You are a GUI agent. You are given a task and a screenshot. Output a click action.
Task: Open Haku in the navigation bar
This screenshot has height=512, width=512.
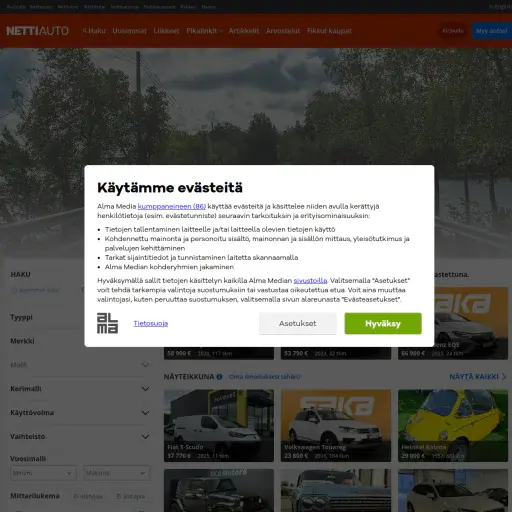pyautogui.click(x=94, y=31)
